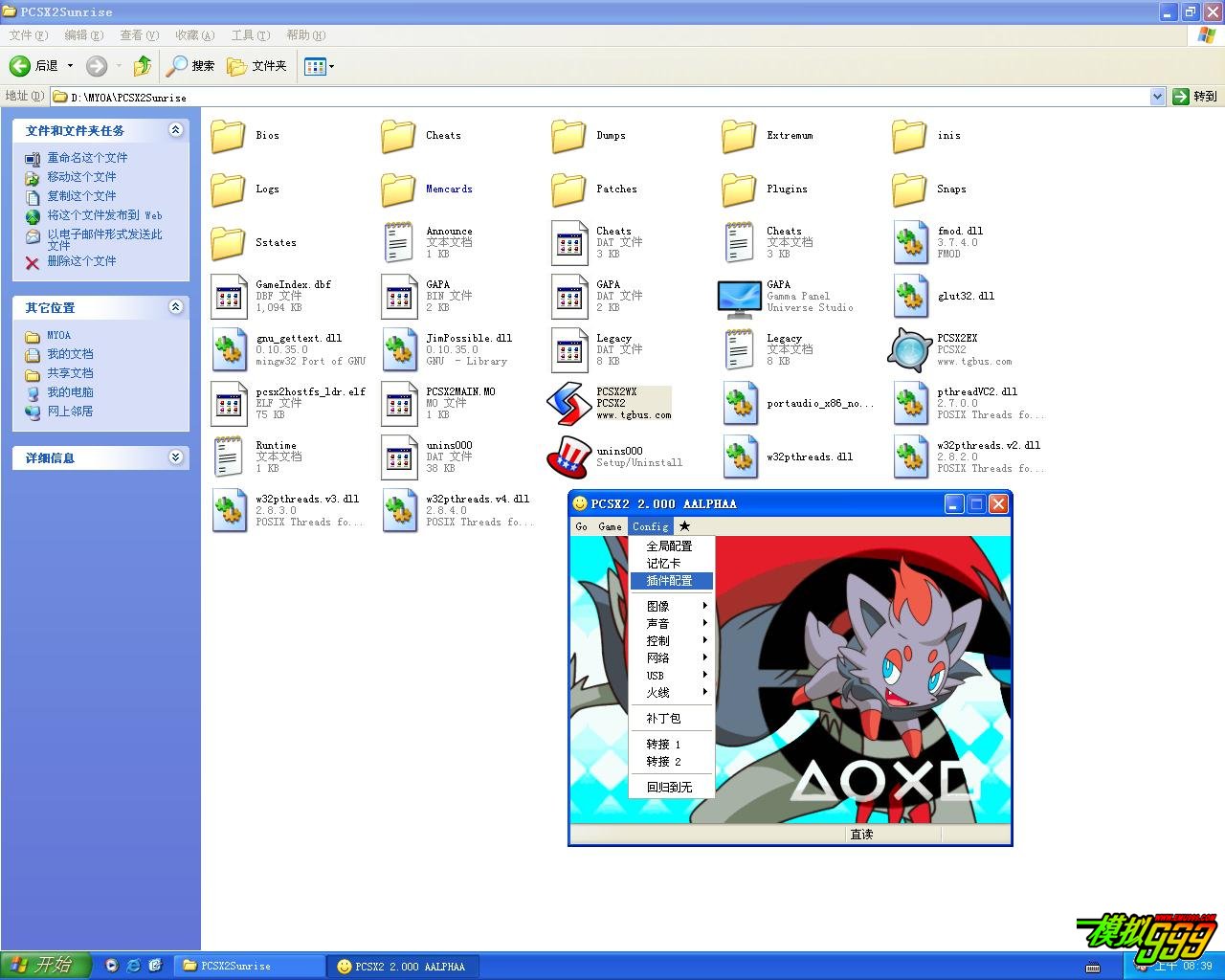Choose 转接 1 menu entry
1225x980 pixels.
pyautogui.click(x=672, y=744)
